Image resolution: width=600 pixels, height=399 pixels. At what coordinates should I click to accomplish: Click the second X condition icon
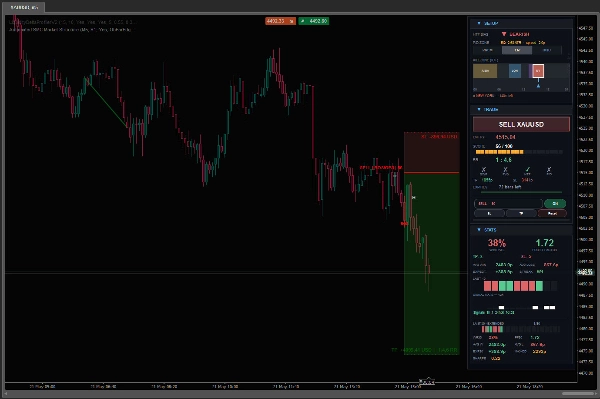click(505, 170)
